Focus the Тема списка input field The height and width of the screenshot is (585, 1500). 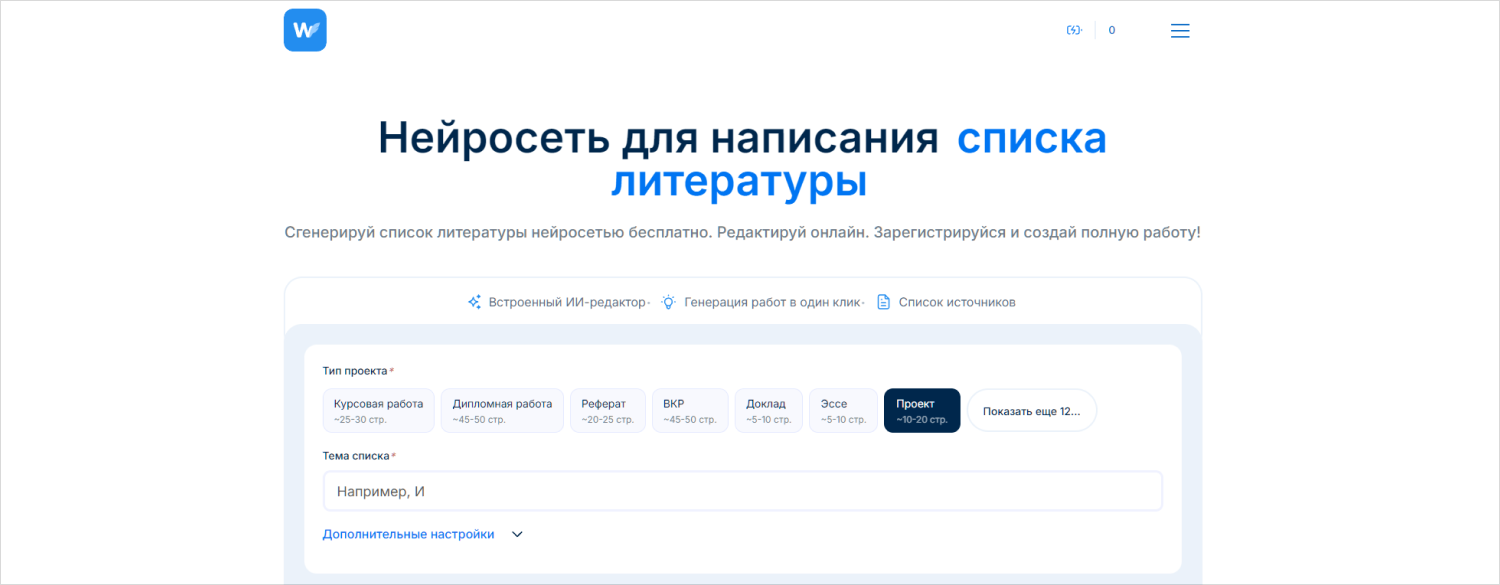[742, 491]
